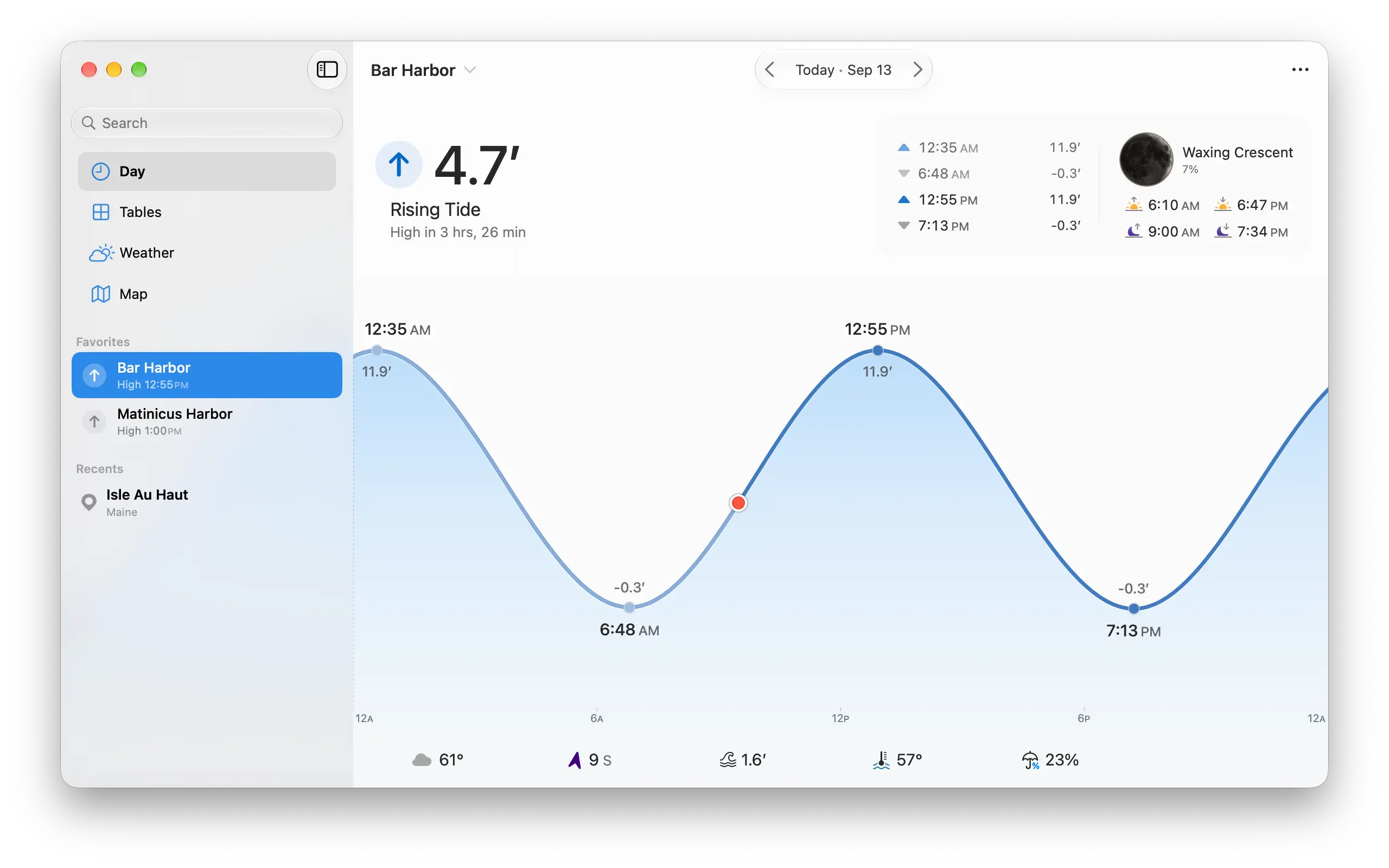Click the moon phase image

[x=1145, y=159]
